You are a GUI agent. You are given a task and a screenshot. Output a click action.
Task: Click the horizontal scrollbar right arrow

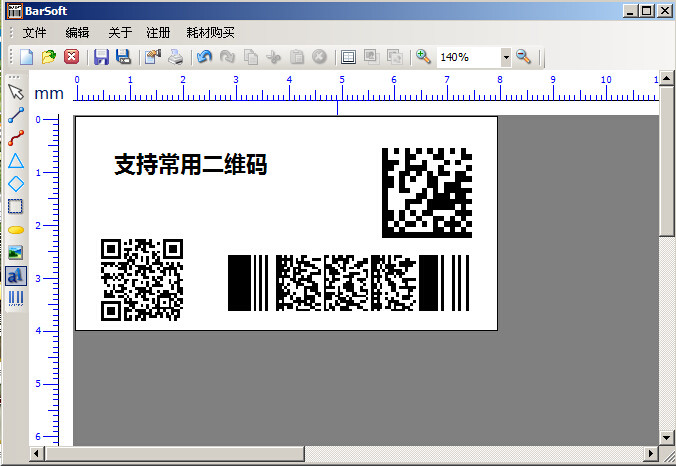pos(651,453)
